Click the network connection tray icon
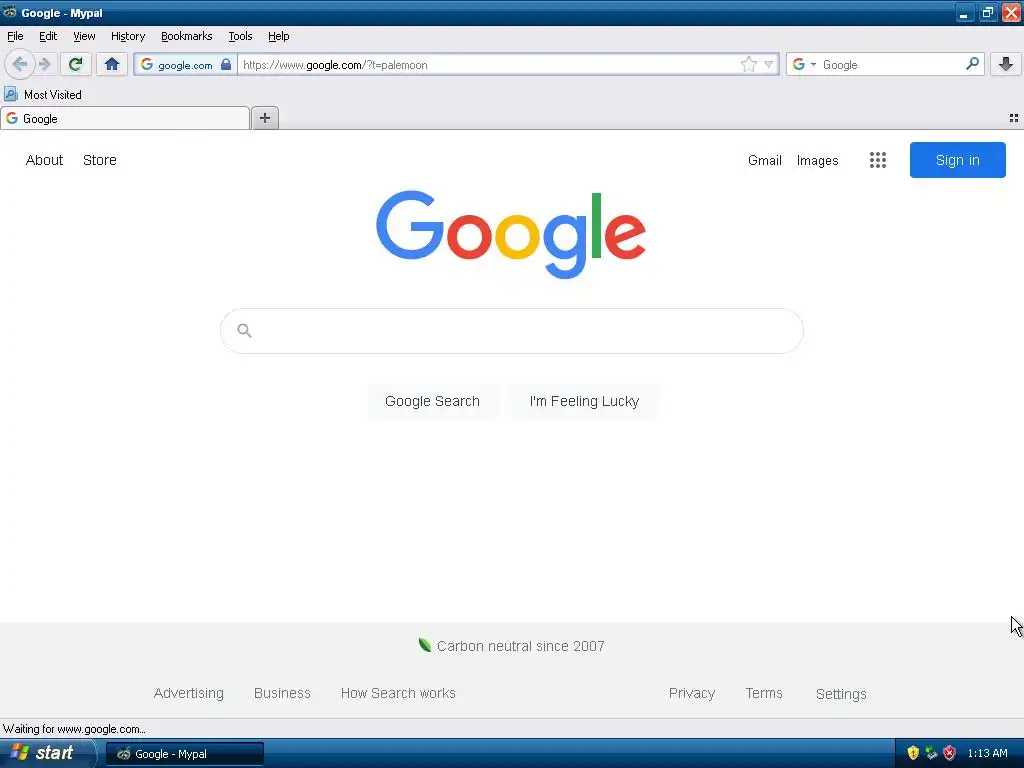1024x768 pixels. 931,753
